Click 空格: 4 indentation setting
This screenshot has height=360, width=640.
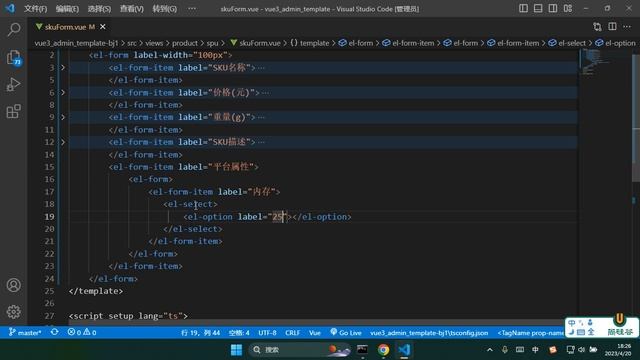click(239, 333)
